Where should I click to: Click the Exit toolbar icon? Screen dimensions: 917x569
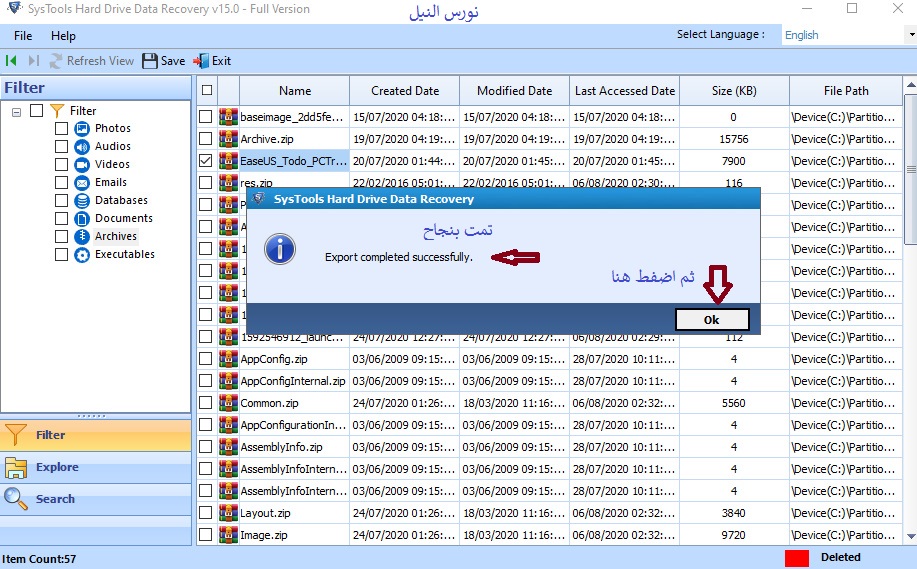[201, 61]
